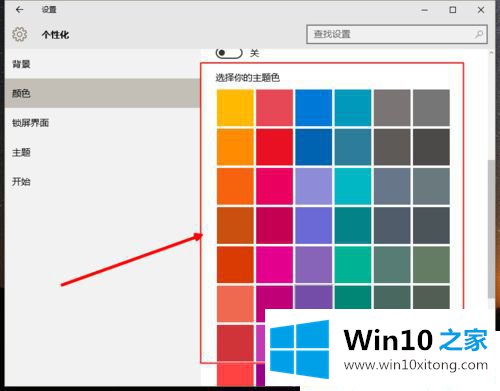Select the 颜色 section
Viewport: 500px width, 391px height.
102,93
